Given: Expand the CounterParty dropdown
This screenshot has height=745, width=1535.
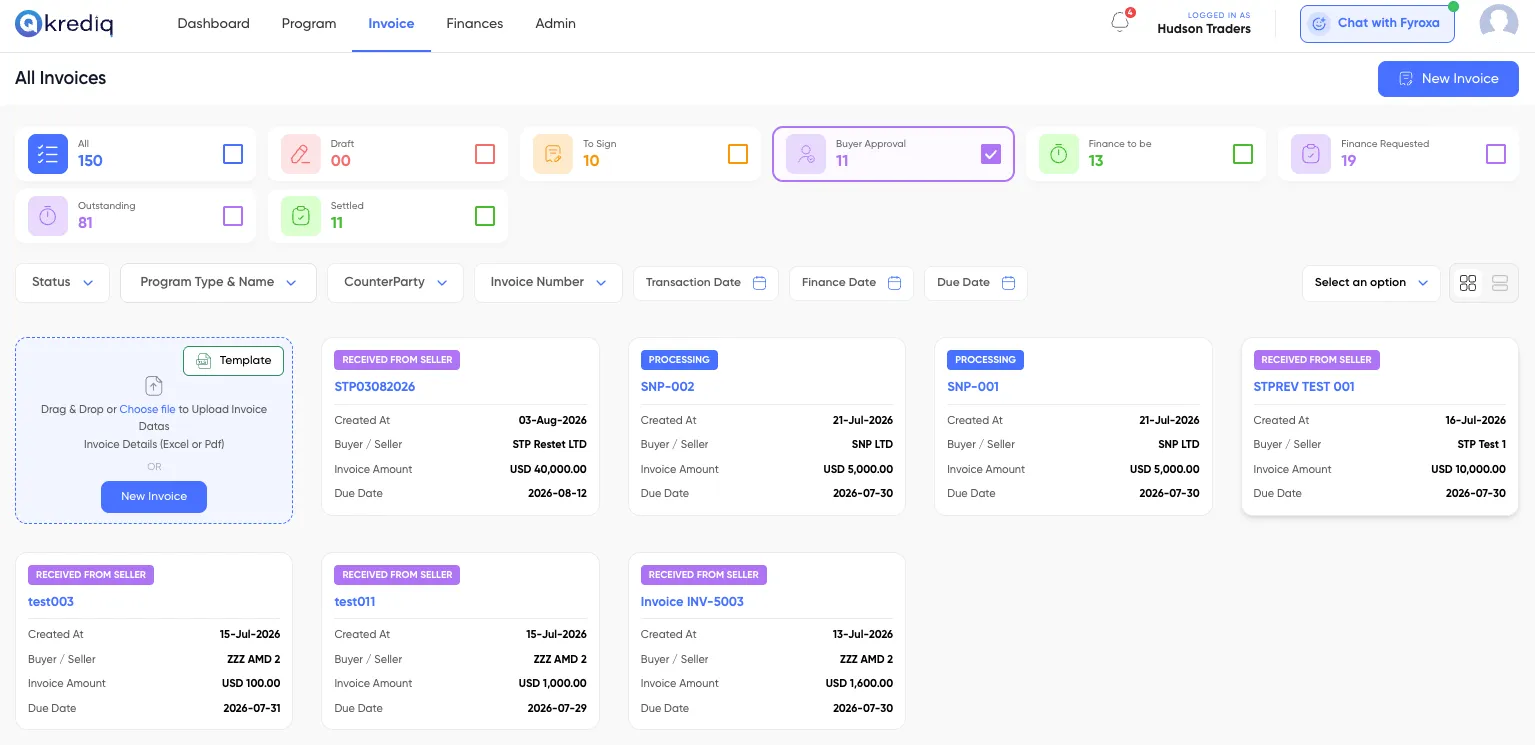Looking at the screenshot, I should 395,283.
